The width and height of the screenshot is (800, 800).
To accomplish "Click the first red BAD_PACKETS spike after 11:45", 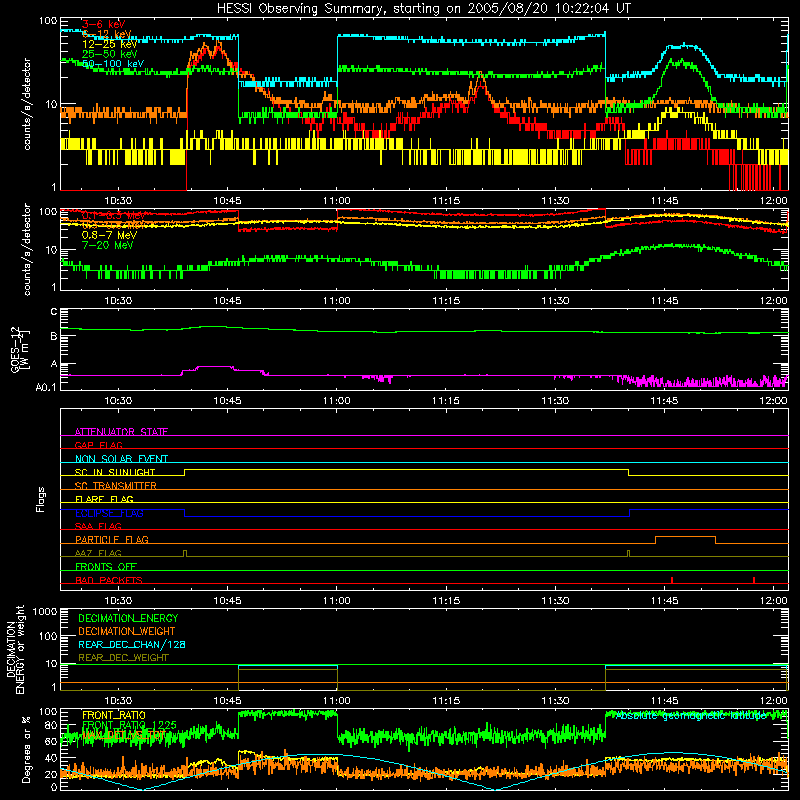I will click(672, 580).
